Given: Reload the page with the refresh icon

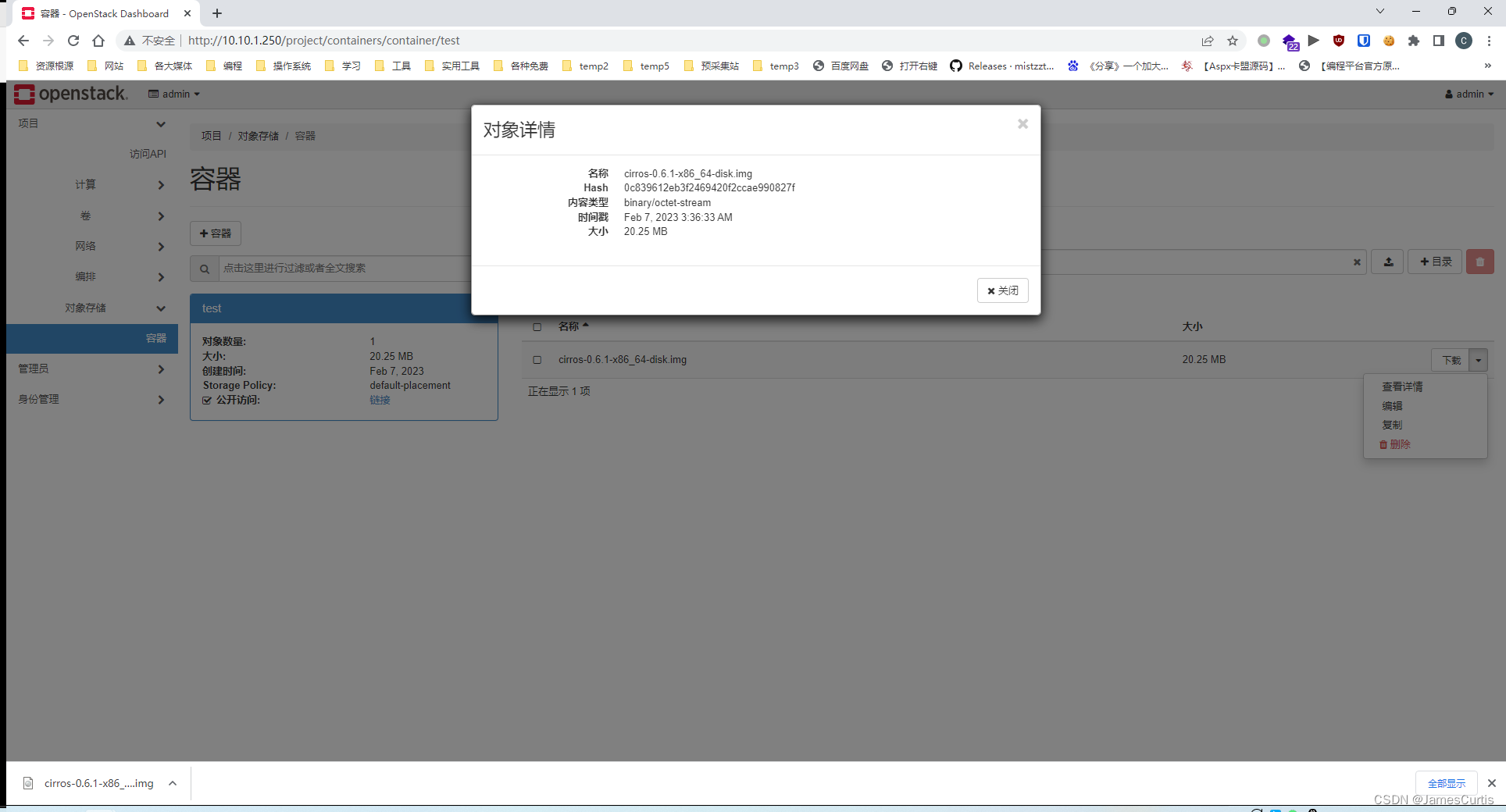Looking at the screenshot, I should [x=73, y=41].
